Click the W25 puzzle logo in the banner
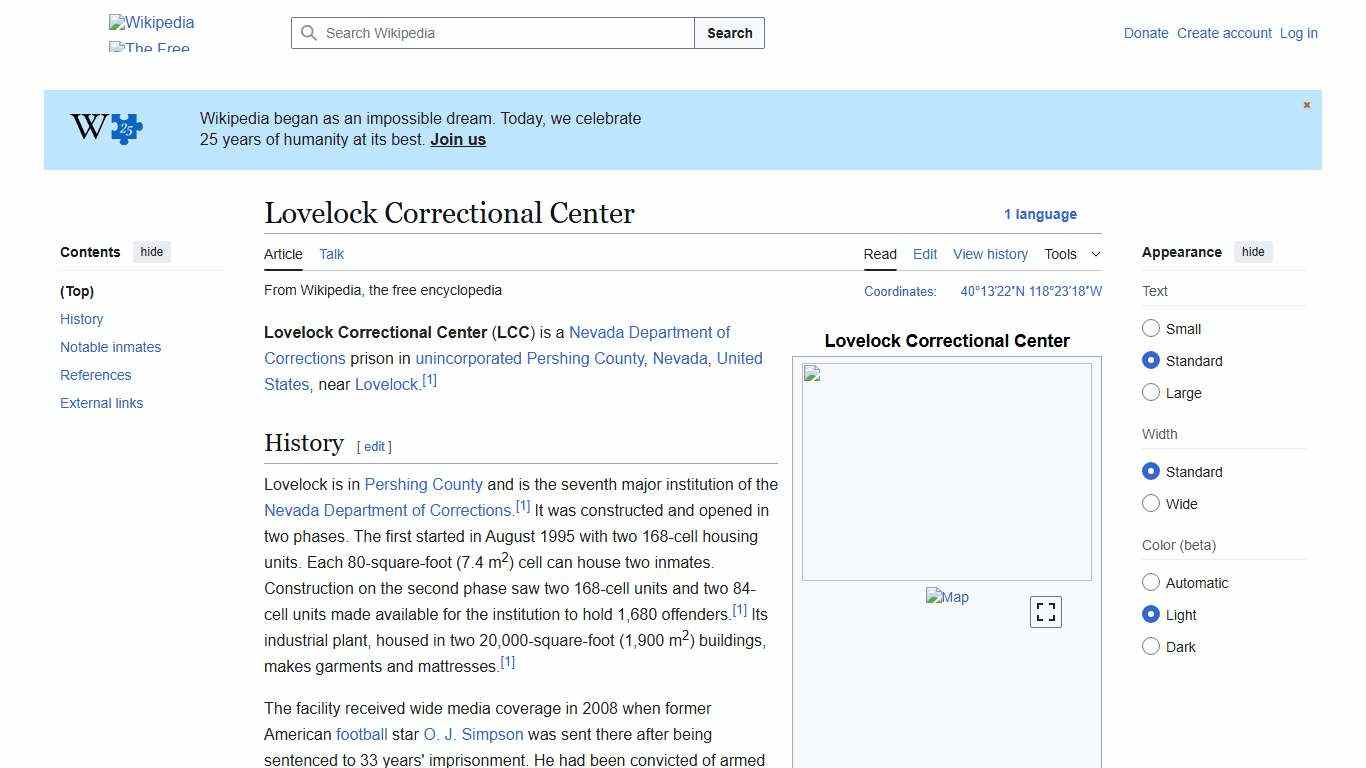Viewport: 1366px width, 768px height. pyautogui.click(x=104, y=128)
